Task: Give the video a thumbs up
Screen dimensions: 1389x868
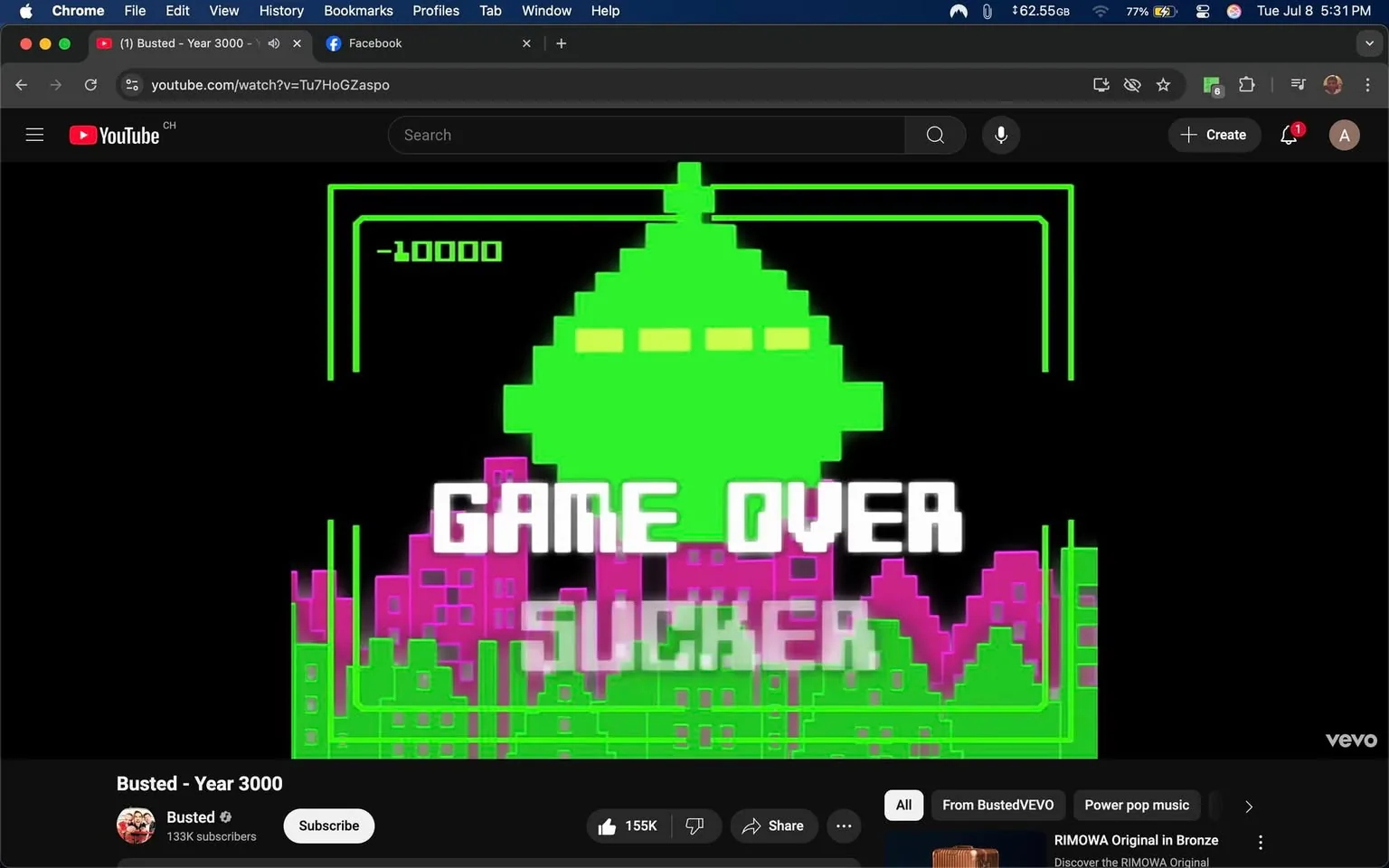Action: coord(608,826)
